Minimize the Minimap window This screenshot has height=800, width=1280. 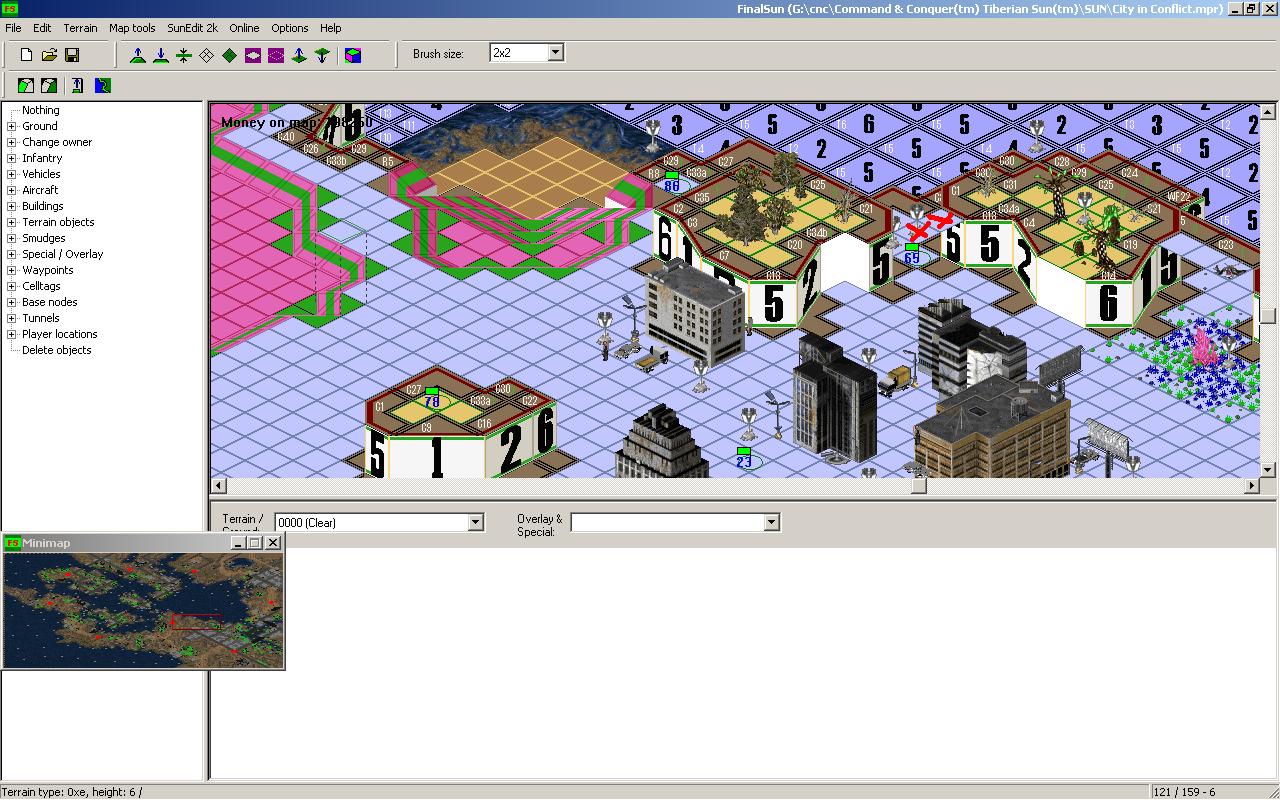click(238, 543)
